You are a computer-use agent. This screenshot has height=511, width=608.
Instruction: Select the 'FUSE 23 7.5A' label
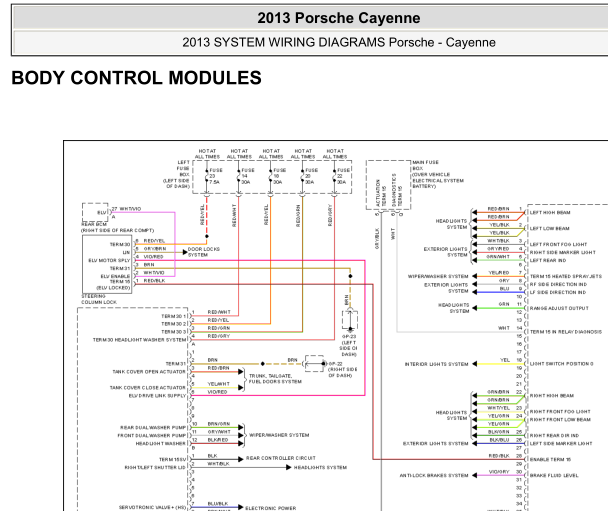pyautogui.click(x=216, y=176)
